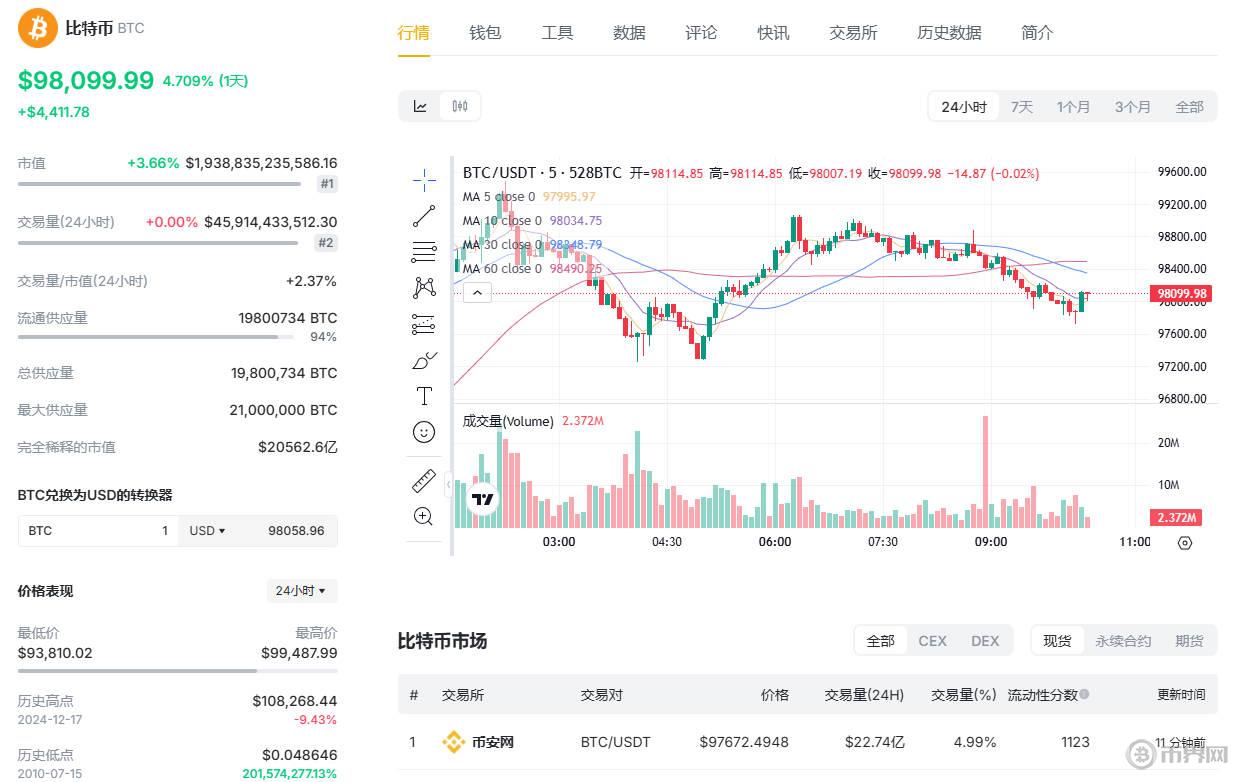Open the 交易所 menu item
The height and width of the screenshot is (782, 1239).
(x=852, y=32)
